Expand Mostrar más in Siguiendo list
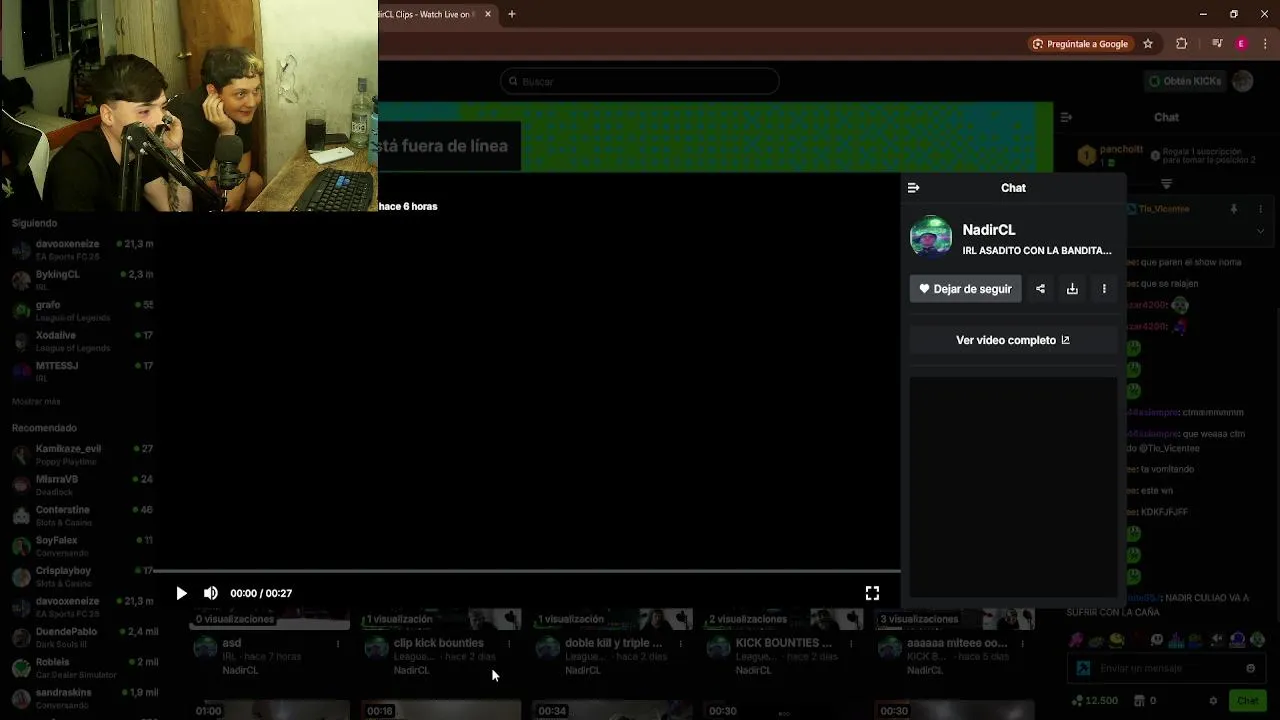The image size is (1280, 720). pos(36,401)
